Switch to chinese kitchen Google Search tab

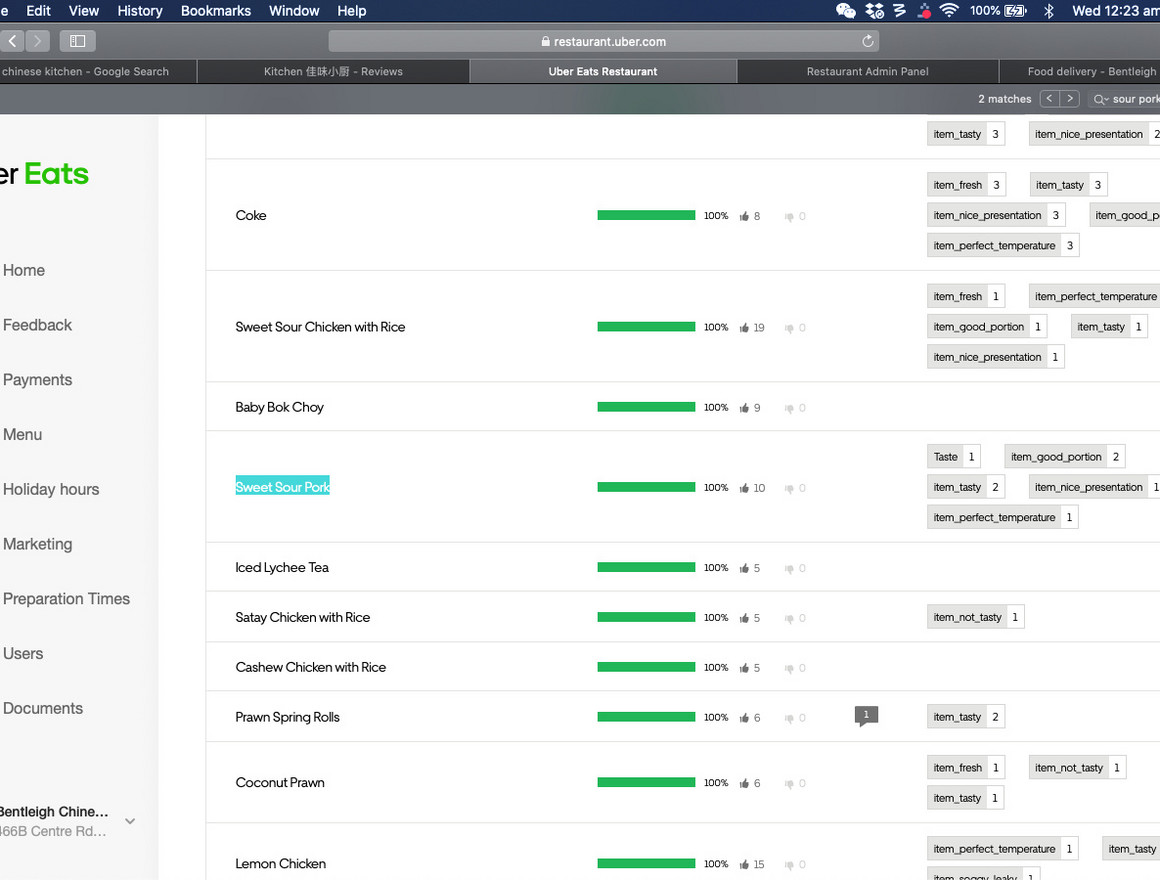point(98,72)
